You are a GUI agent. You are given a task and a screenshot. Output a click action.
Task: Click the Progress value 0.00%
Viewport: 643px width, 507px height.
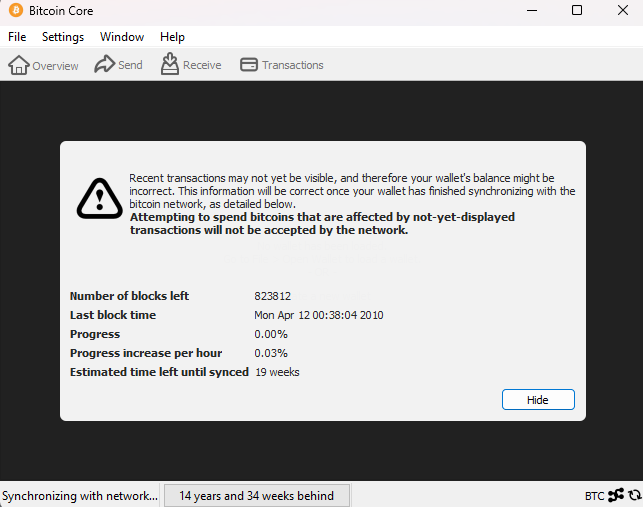271,334
